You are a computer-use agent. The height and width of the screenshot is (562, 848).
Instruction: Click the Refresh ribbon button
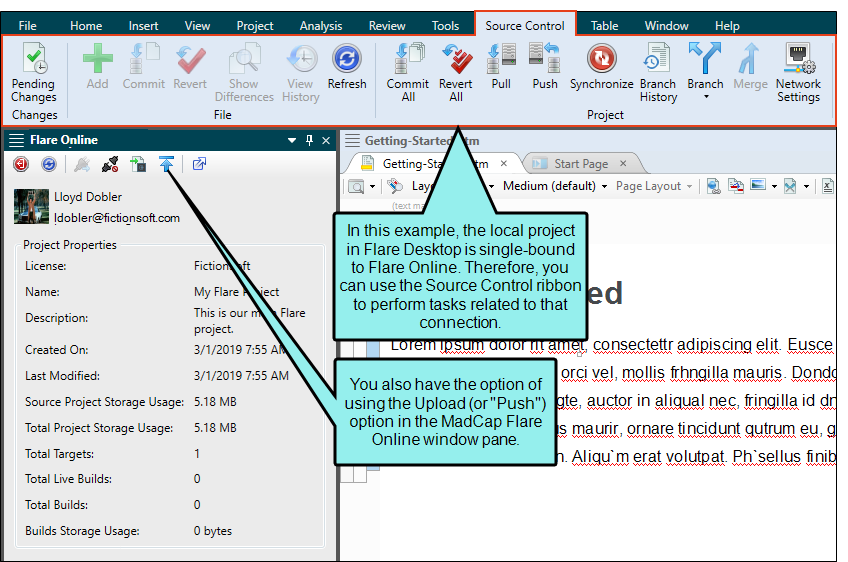[x=347, y=67]
